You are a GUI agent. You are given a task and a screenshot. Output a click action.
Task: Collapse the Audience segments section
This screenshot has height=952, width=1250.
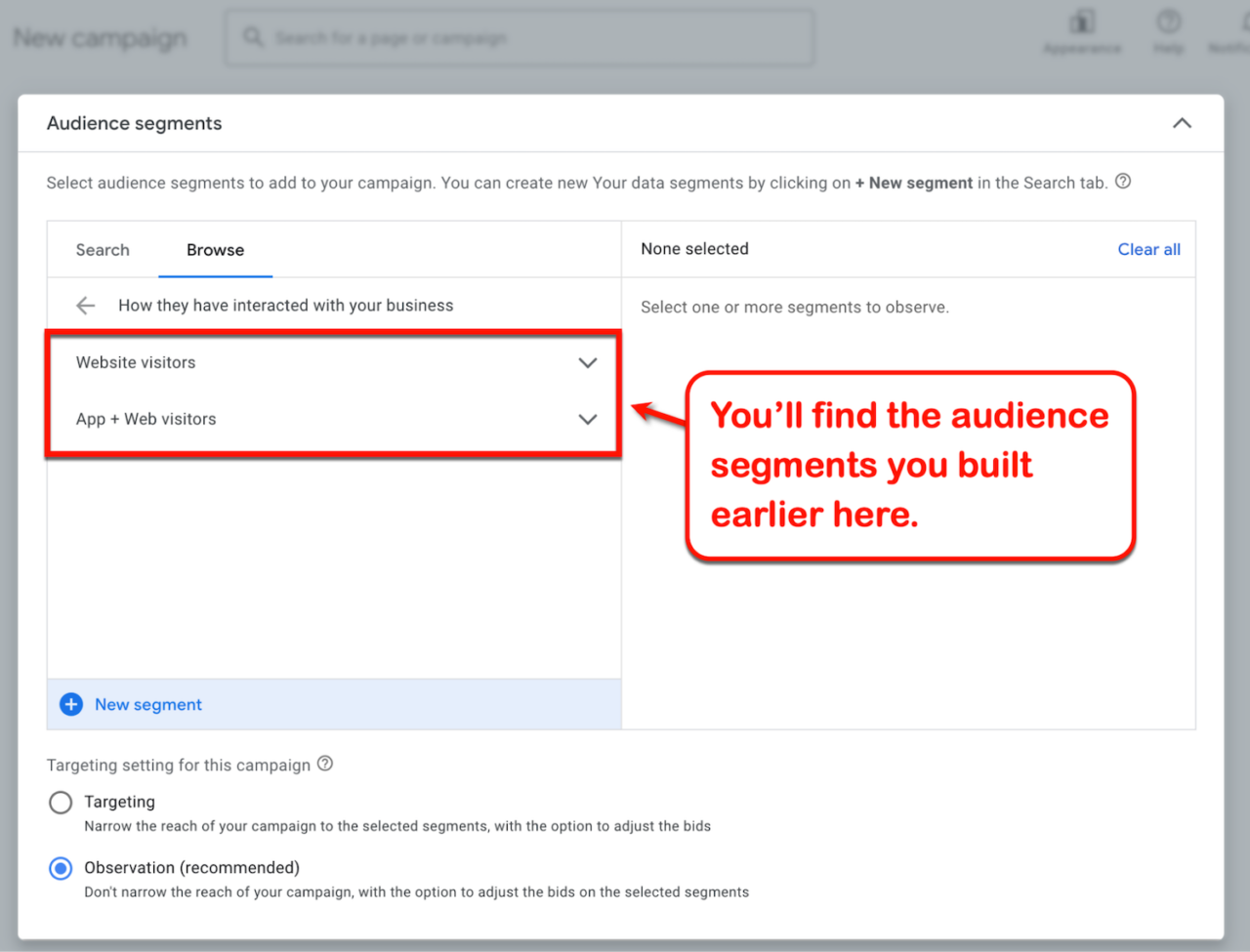pyautogui.click(x=1182, y=123)
